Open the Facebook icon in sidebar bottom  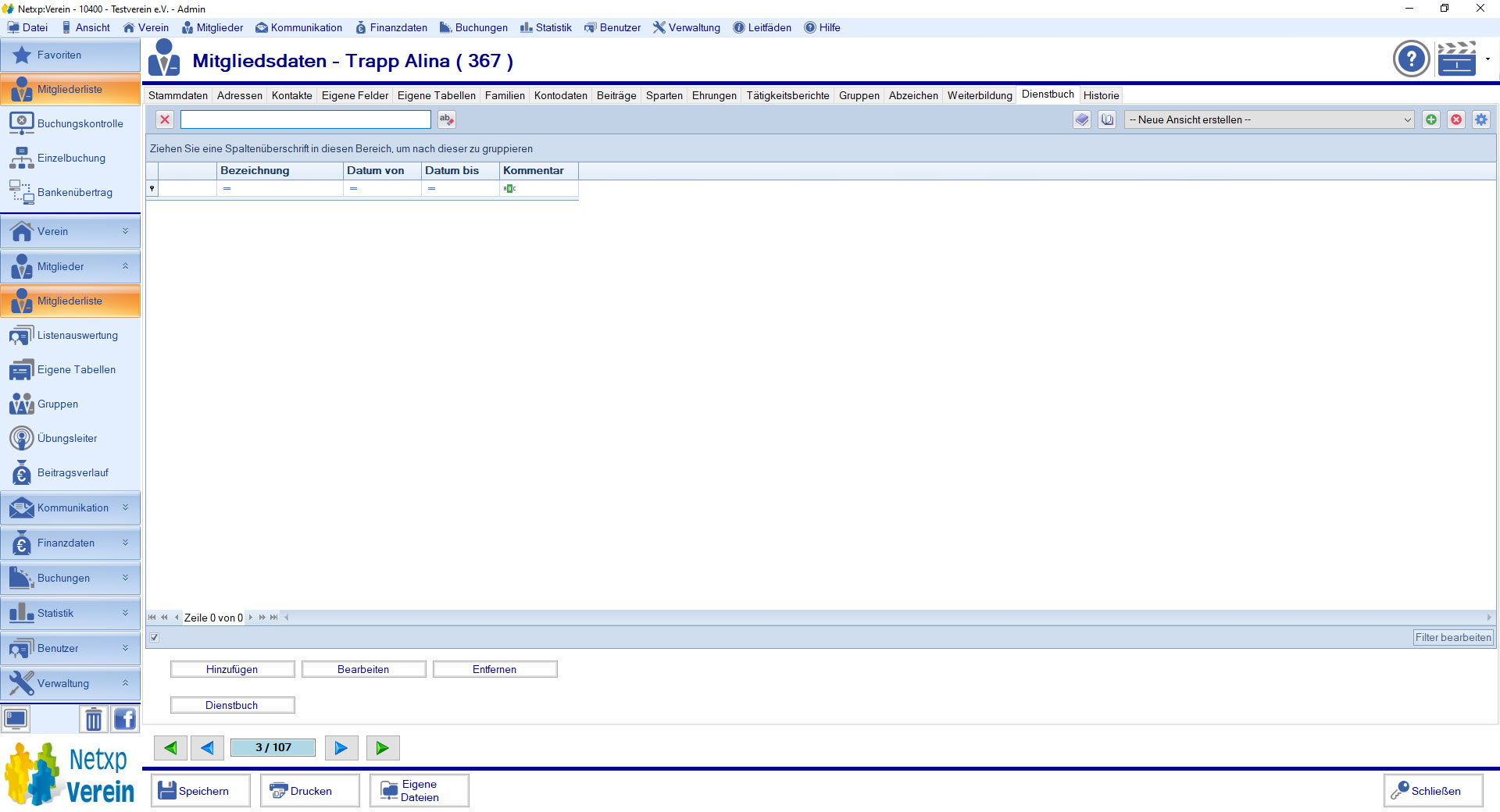click(125, 719)
